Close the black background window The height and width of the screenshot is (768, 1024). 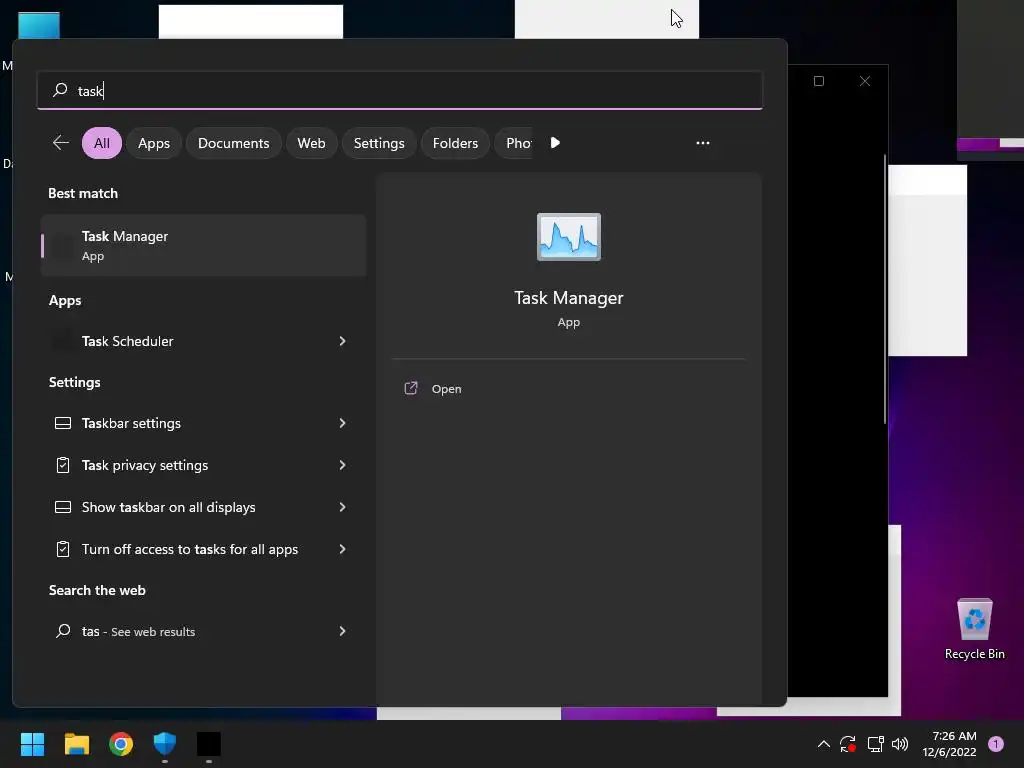[x=865, y=81]
